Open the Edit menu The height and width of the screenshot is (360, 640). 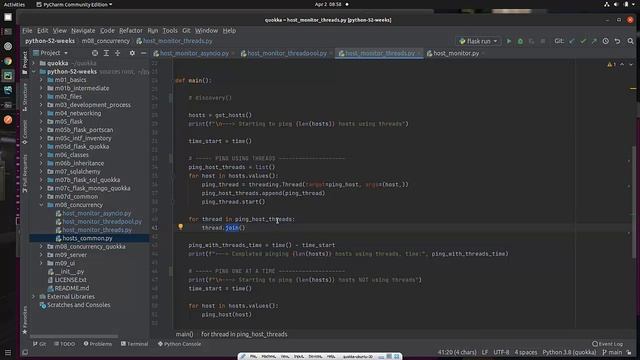pos(42,31)
